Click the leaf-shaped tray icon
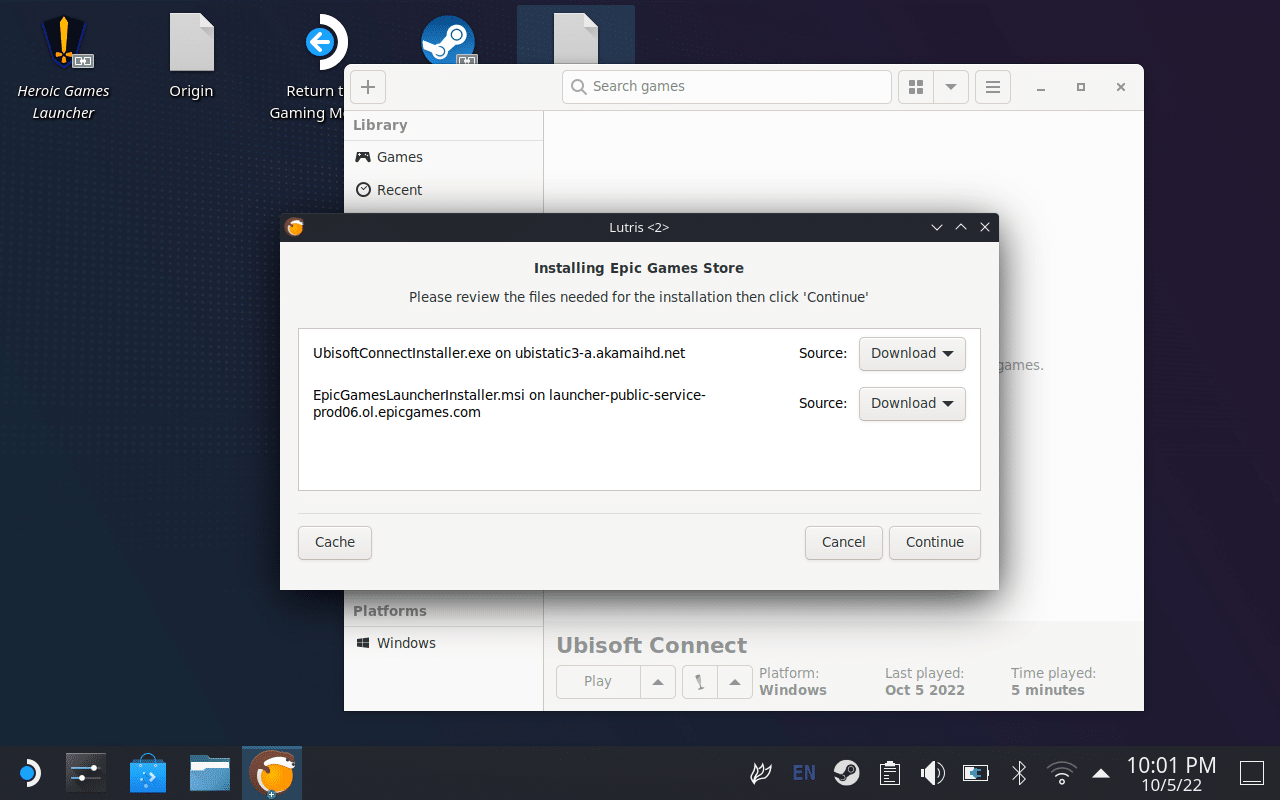 coord(761,773)
